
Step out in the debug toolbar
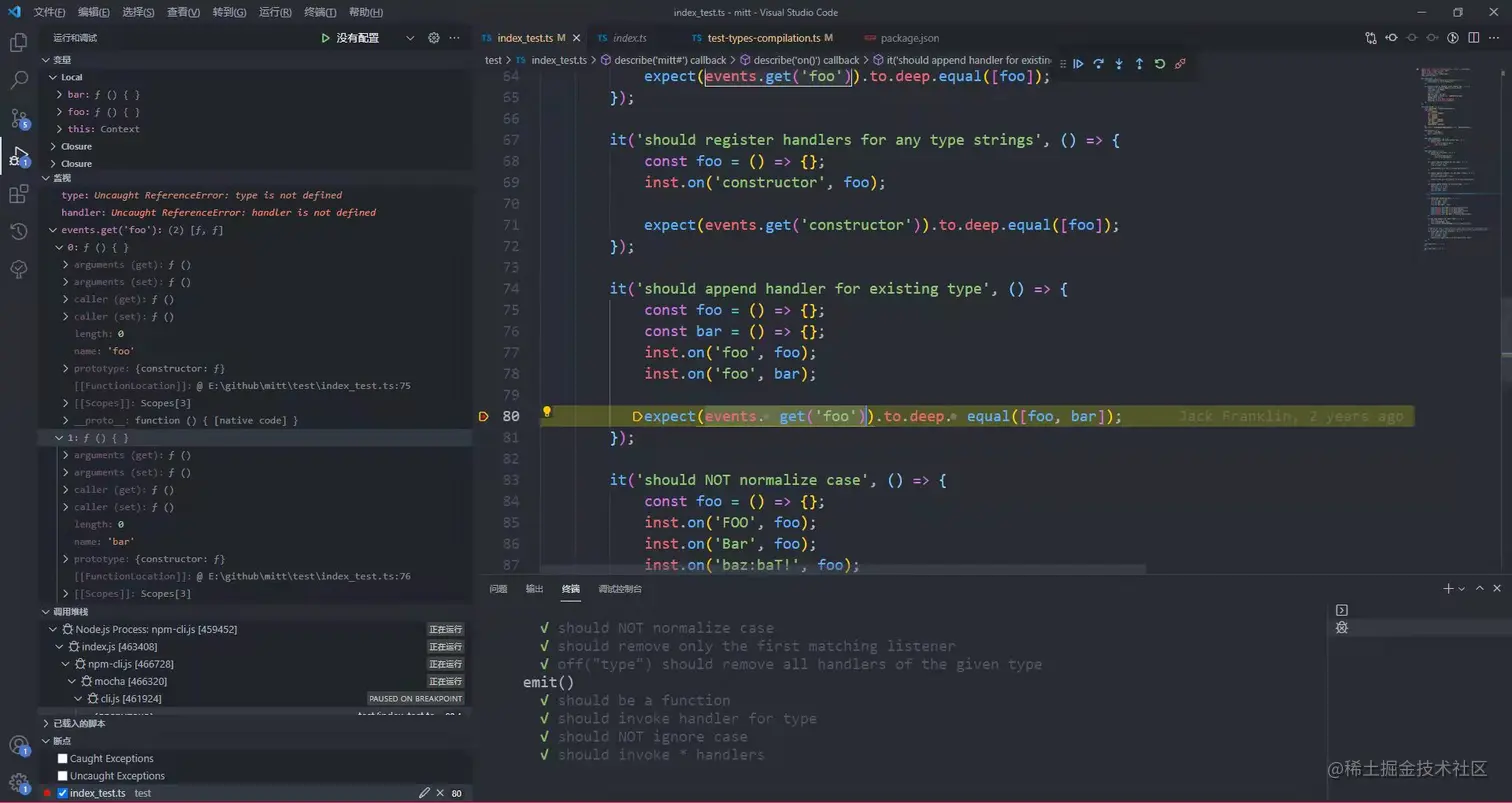[1139, 64]
